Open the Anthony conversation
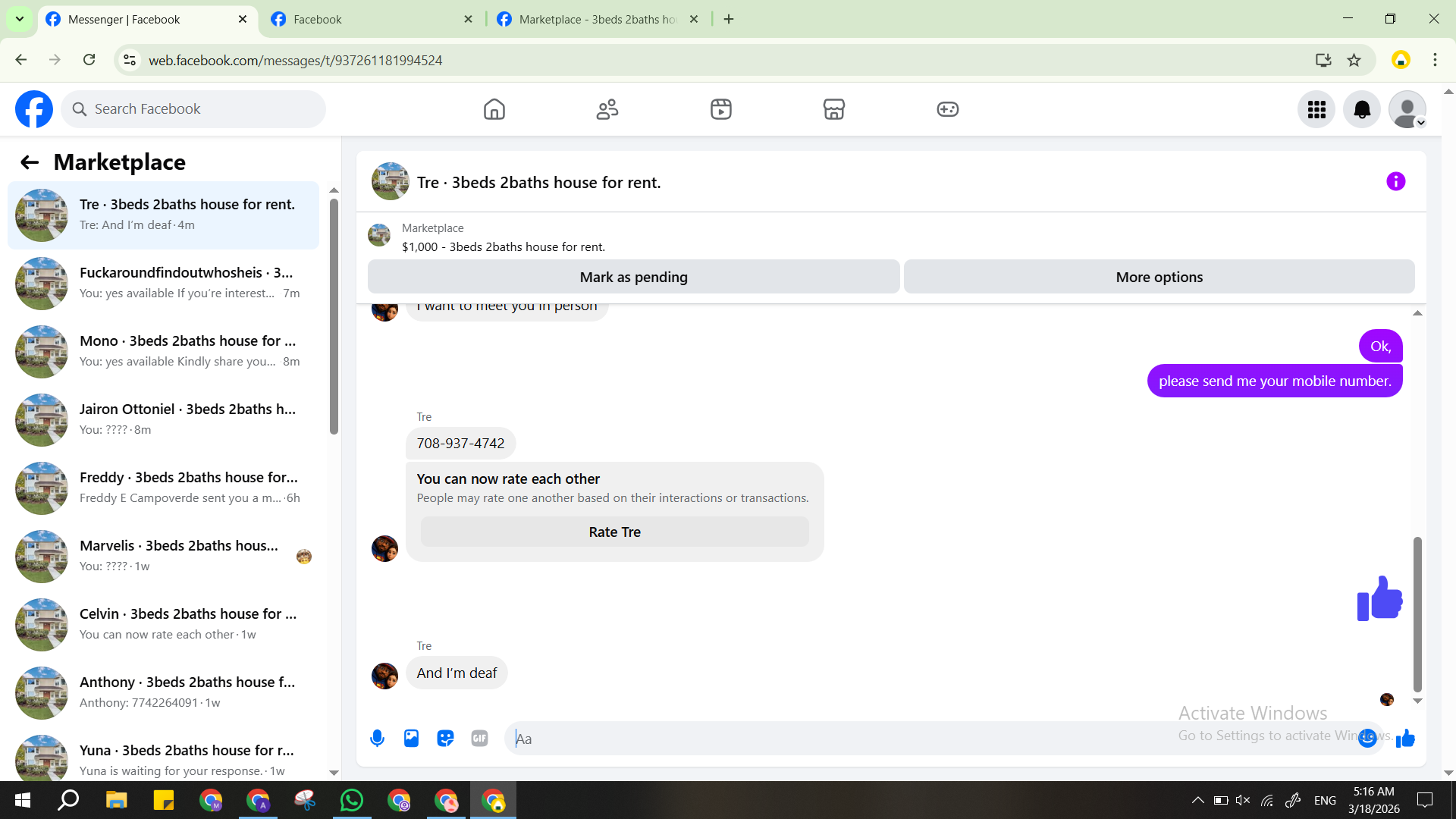 [x=163, y=693]
